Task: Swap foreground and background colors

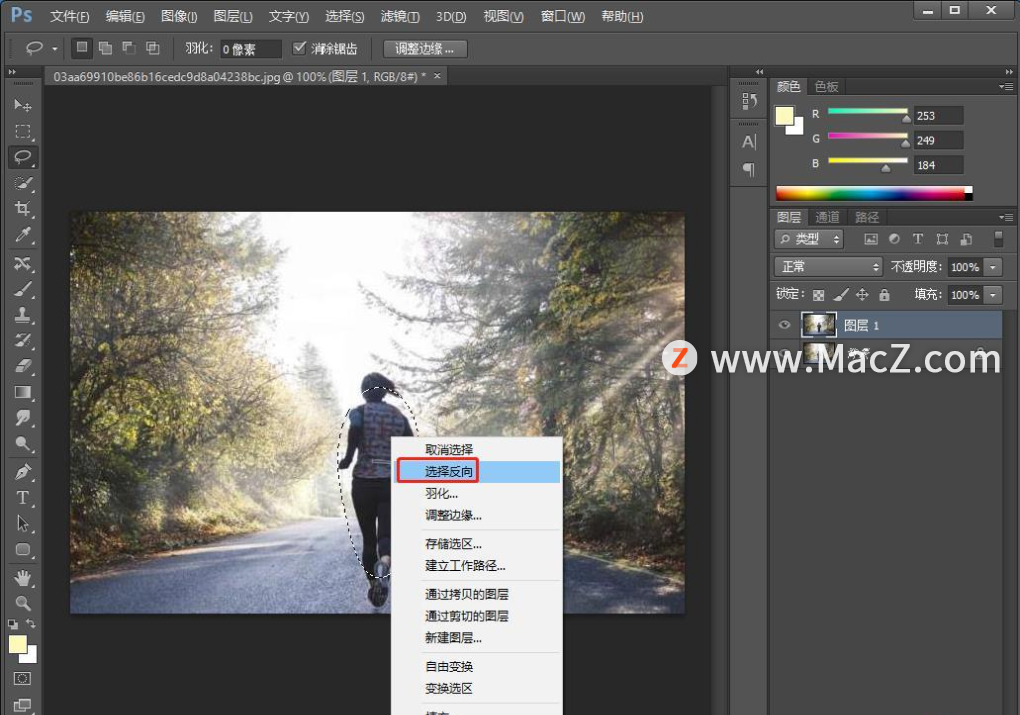Action: (31, 624)
